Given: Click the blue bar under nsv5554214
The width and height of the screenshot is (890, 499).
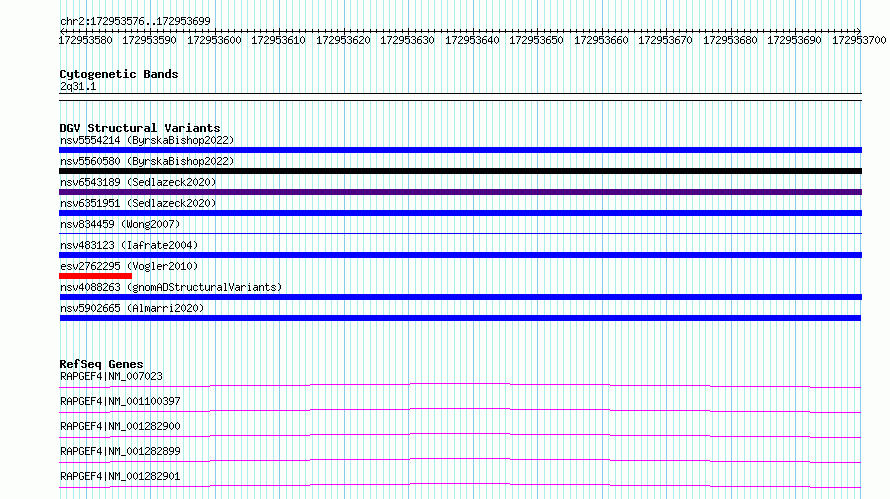Looking at the screenshot, I should [460, 150].
